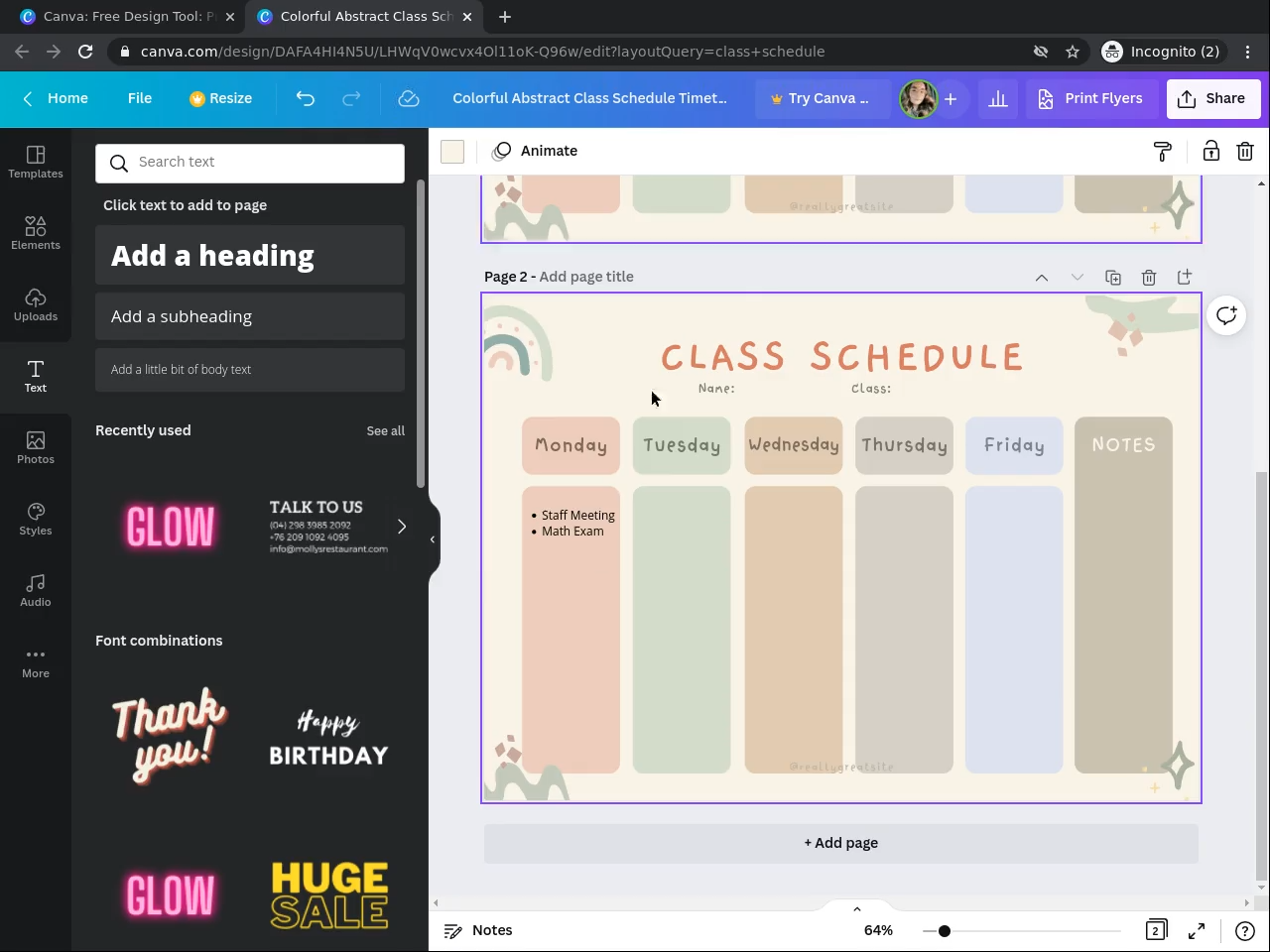Click Try Canva Pro button
1270x952 pixels.
coord(821,98)
